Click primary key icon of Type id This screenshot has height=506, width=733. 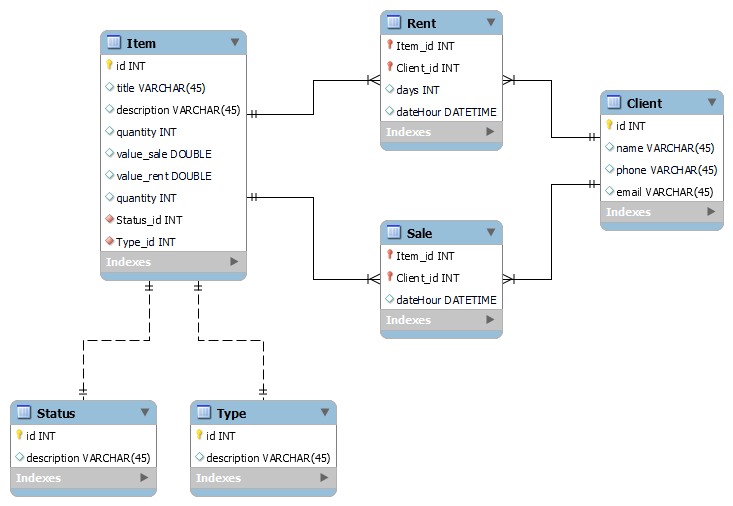pyautogui.click(x=199, y=434)
